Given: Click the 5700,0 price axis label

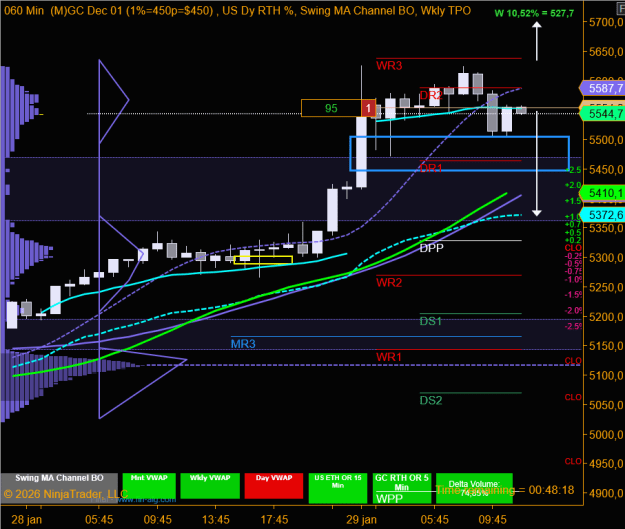Looking at the screenshot, I should 606,22.
